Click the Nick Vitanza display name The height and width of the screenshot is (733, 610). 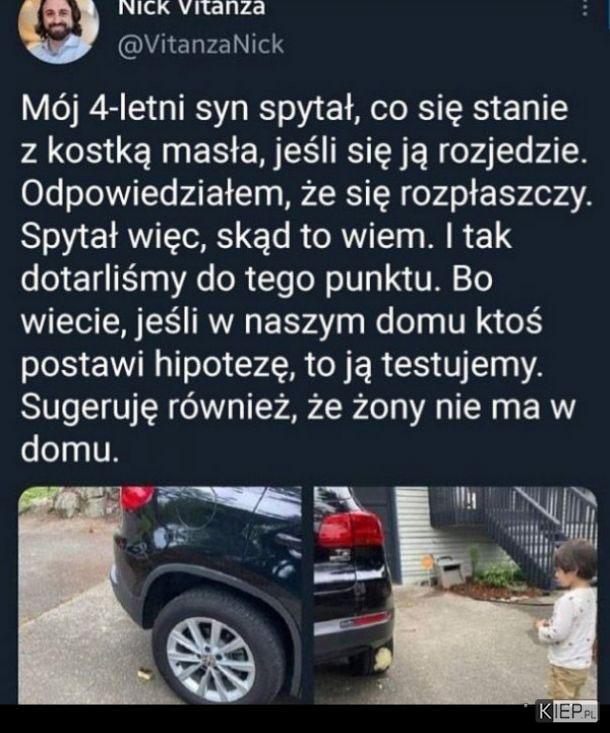click(x=191, y=8)
